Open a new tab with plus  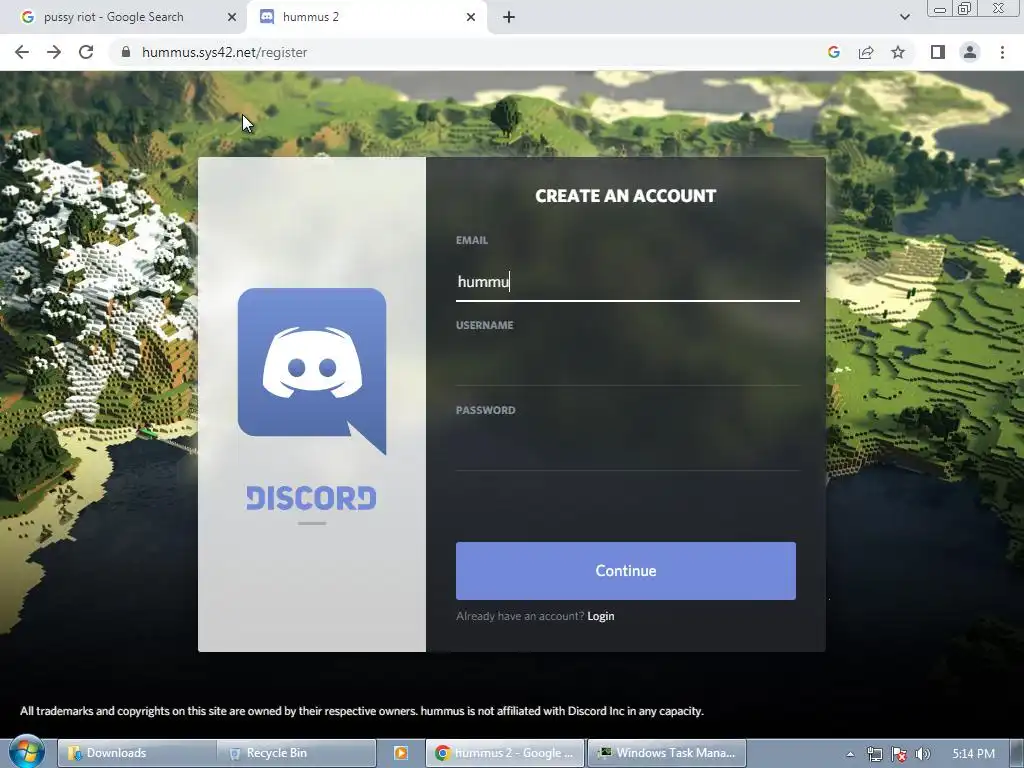pyautogui.click(x=509, y=17)
